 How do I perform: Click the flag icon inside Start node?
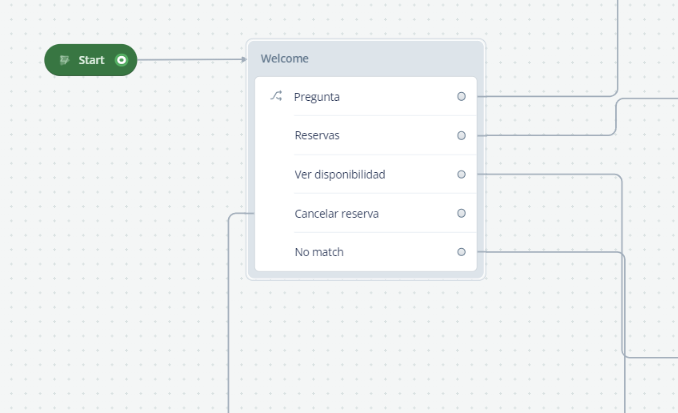64,60
